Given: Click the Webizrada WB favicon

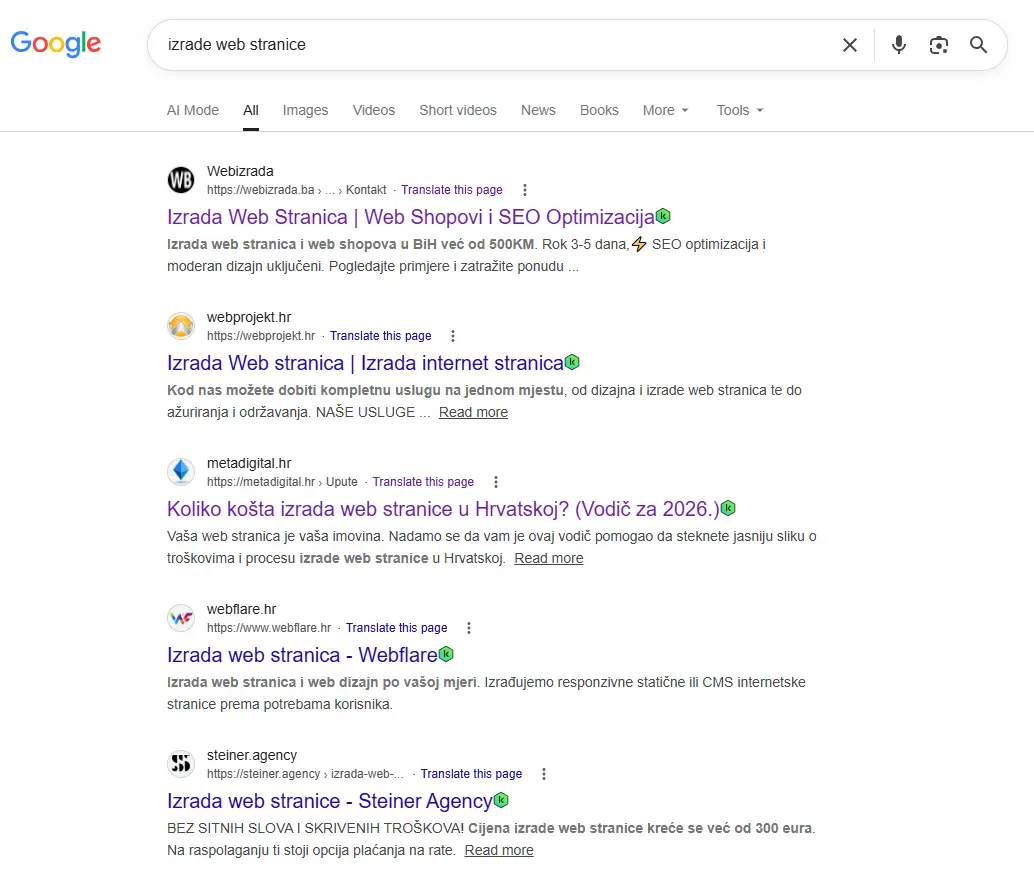Looking at the screenshot, I should click(181, 180).
